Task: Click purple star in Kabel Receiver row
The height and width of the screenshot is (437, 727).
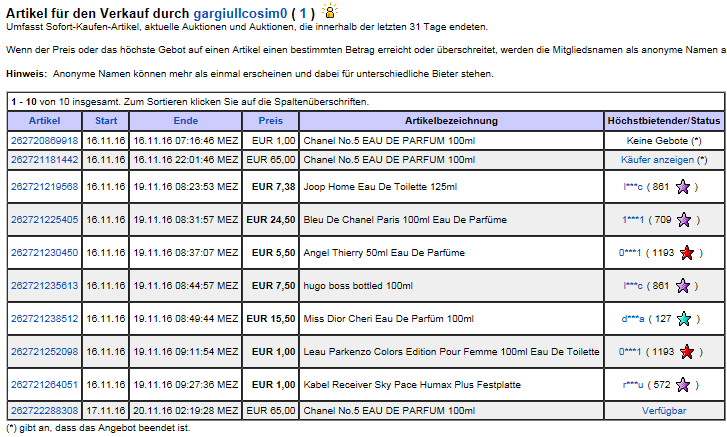Action: (x=683, y=385)
